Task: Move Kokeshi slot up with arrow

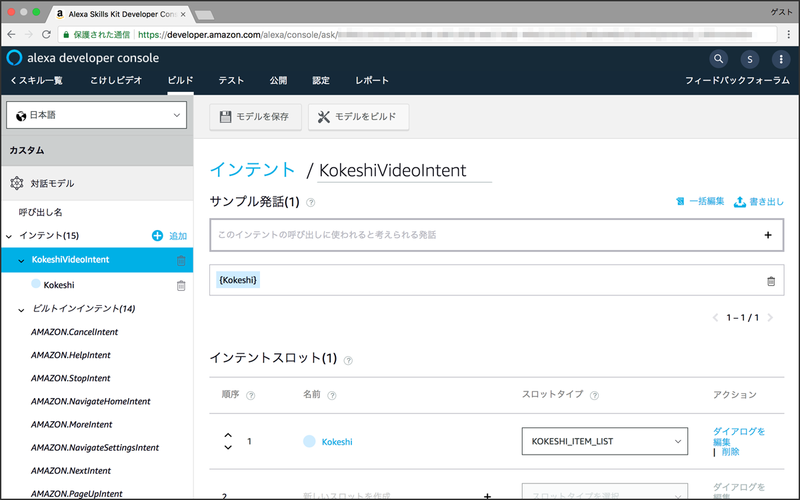Action: point(228,435)
